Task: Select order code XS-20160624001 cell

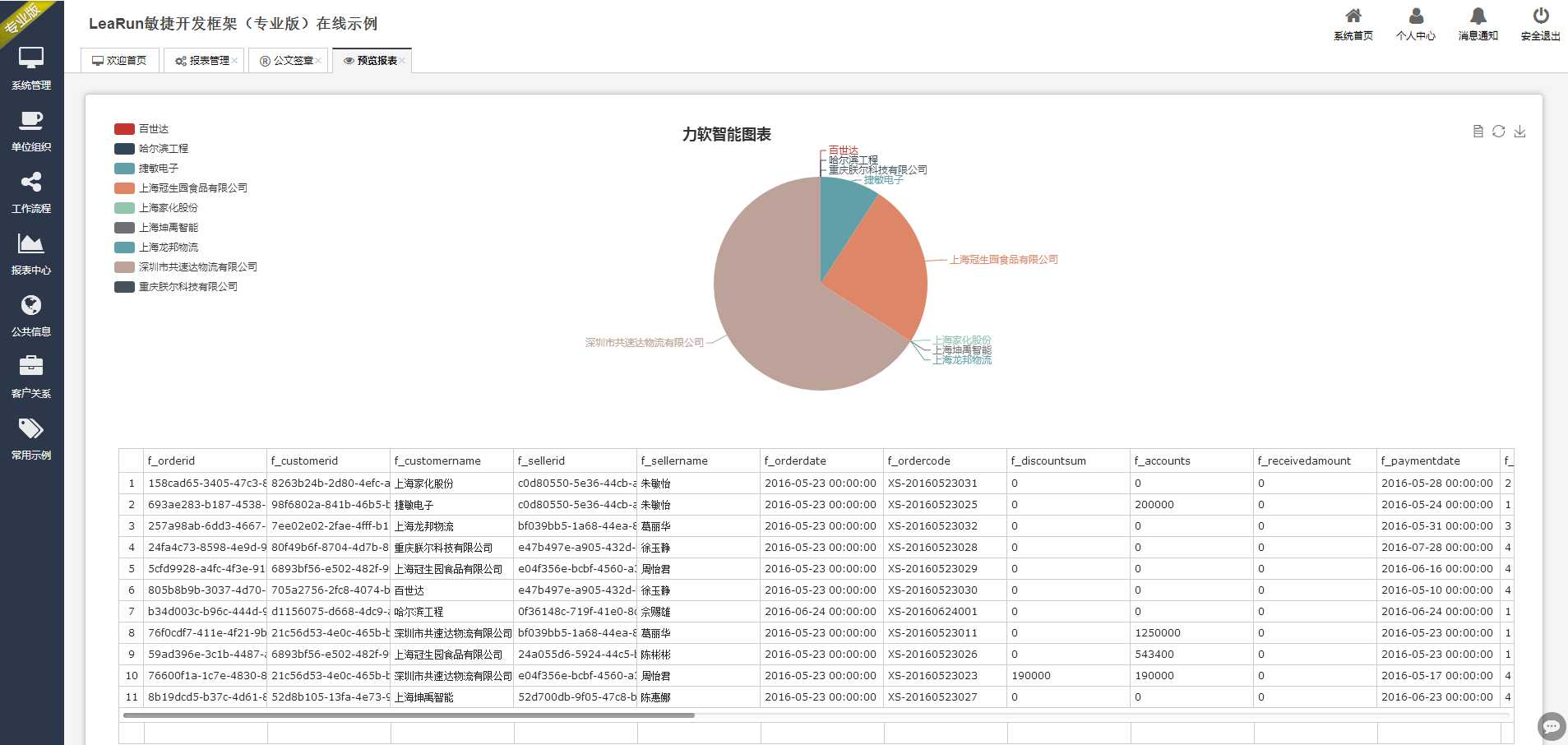Action: pos(946,612)
